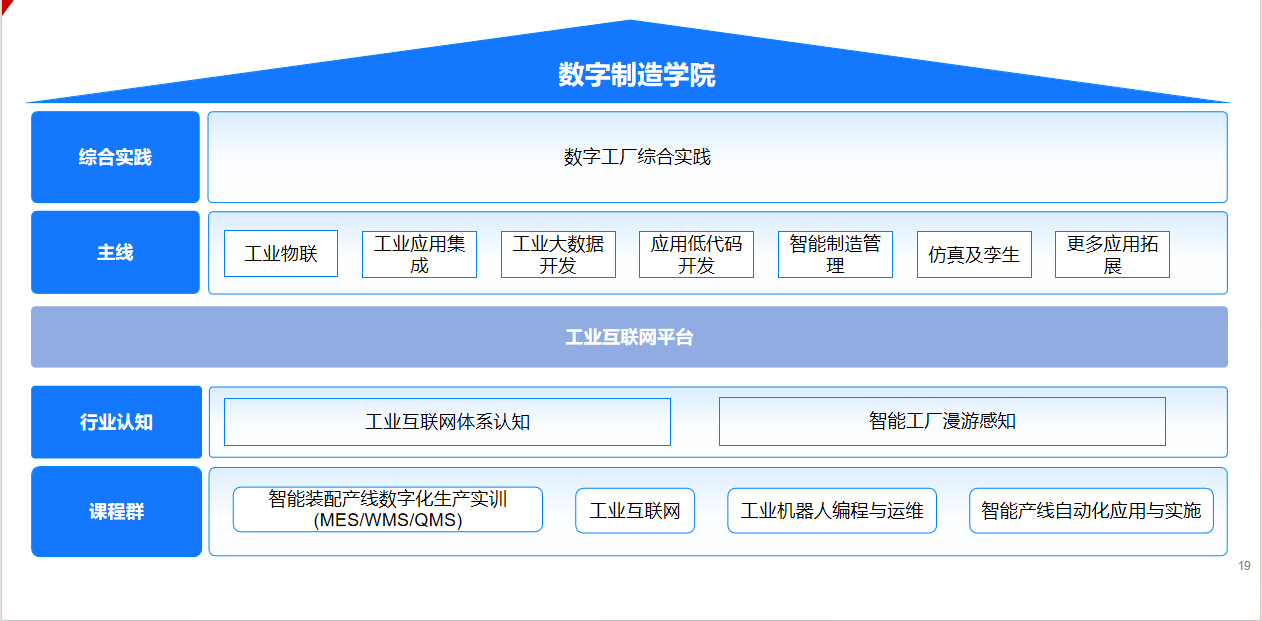1262x621 pixels.
Task: Select the 综合实践 blue label block
Action: [x=115, y=157]
